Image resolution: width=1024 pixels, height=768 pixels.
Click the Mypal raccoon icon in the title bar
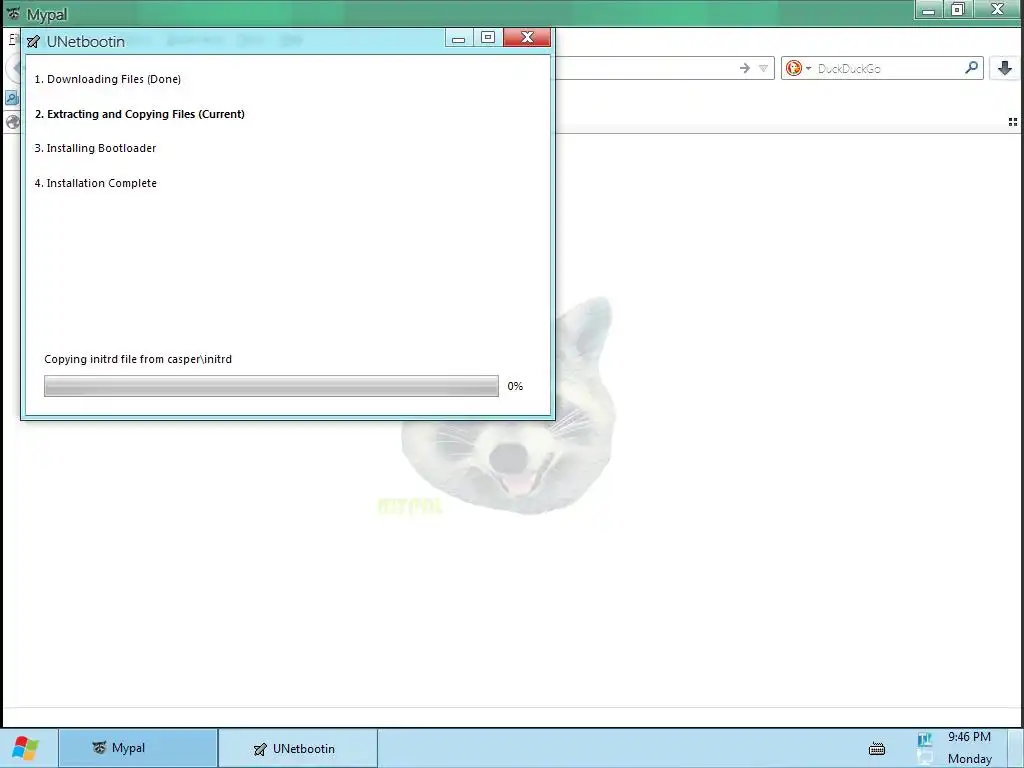[13, 14]
